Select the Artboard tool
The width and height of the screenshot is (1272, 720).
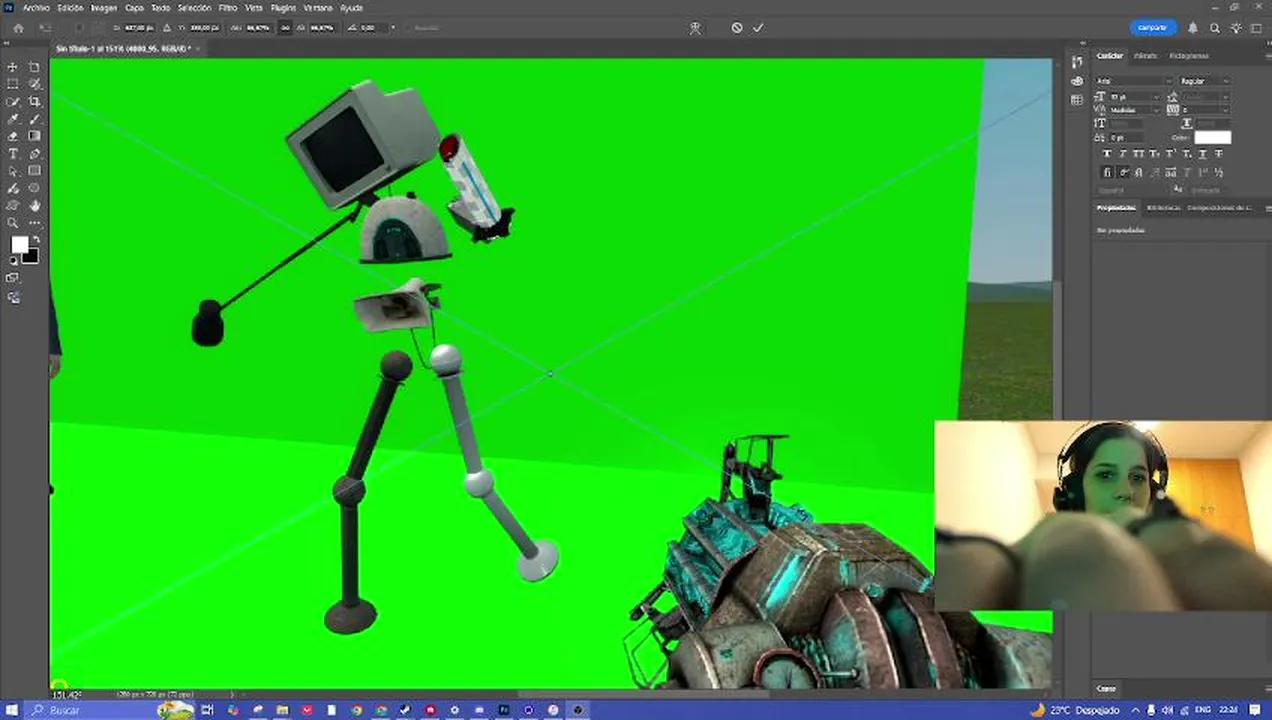[x=35, y=67]
